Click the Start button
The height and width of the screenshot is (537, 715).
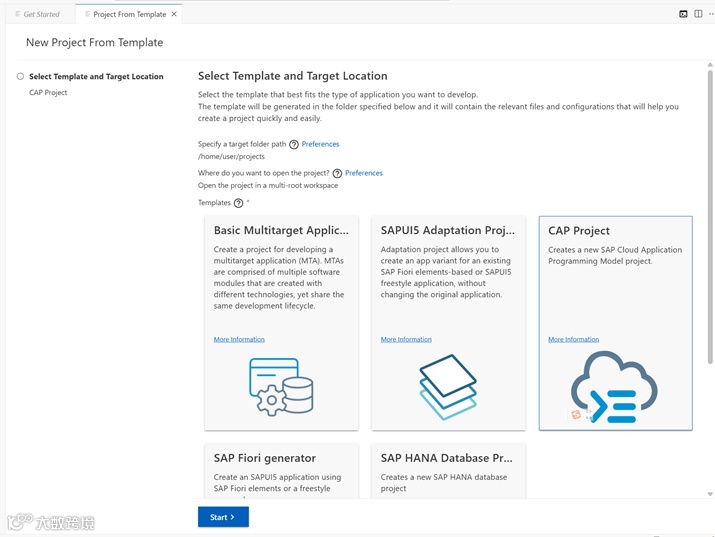click(x=223, y=517)
